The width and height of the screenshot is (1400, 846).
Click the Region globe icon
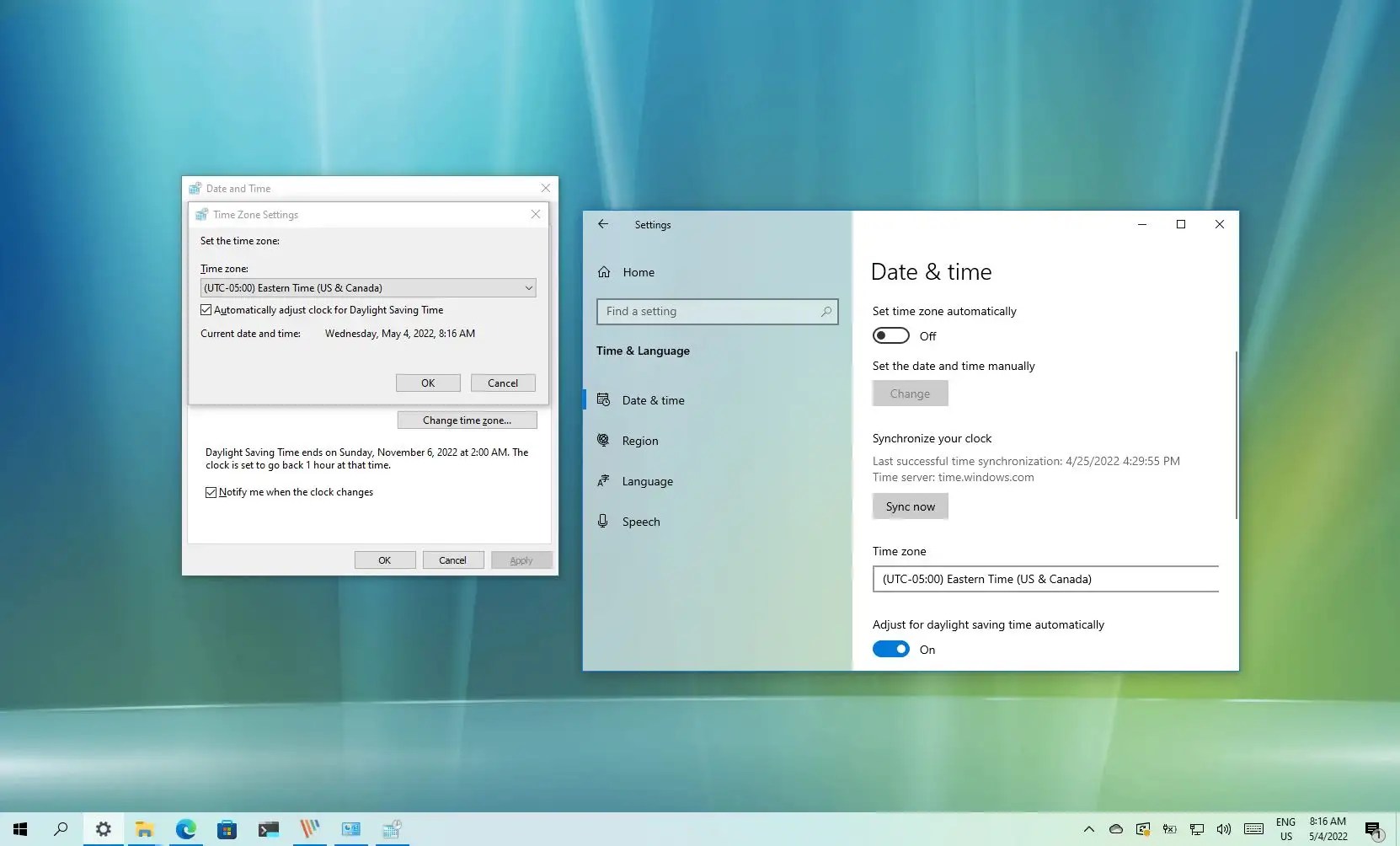(603, 440)
